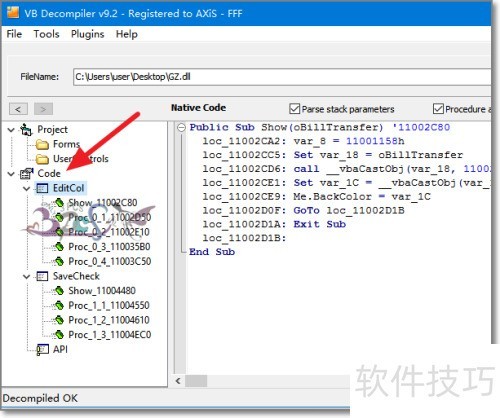This screenshot has width=500, height=418.
Task: Click the Code module group icon
Action: [x=27, y=173]
